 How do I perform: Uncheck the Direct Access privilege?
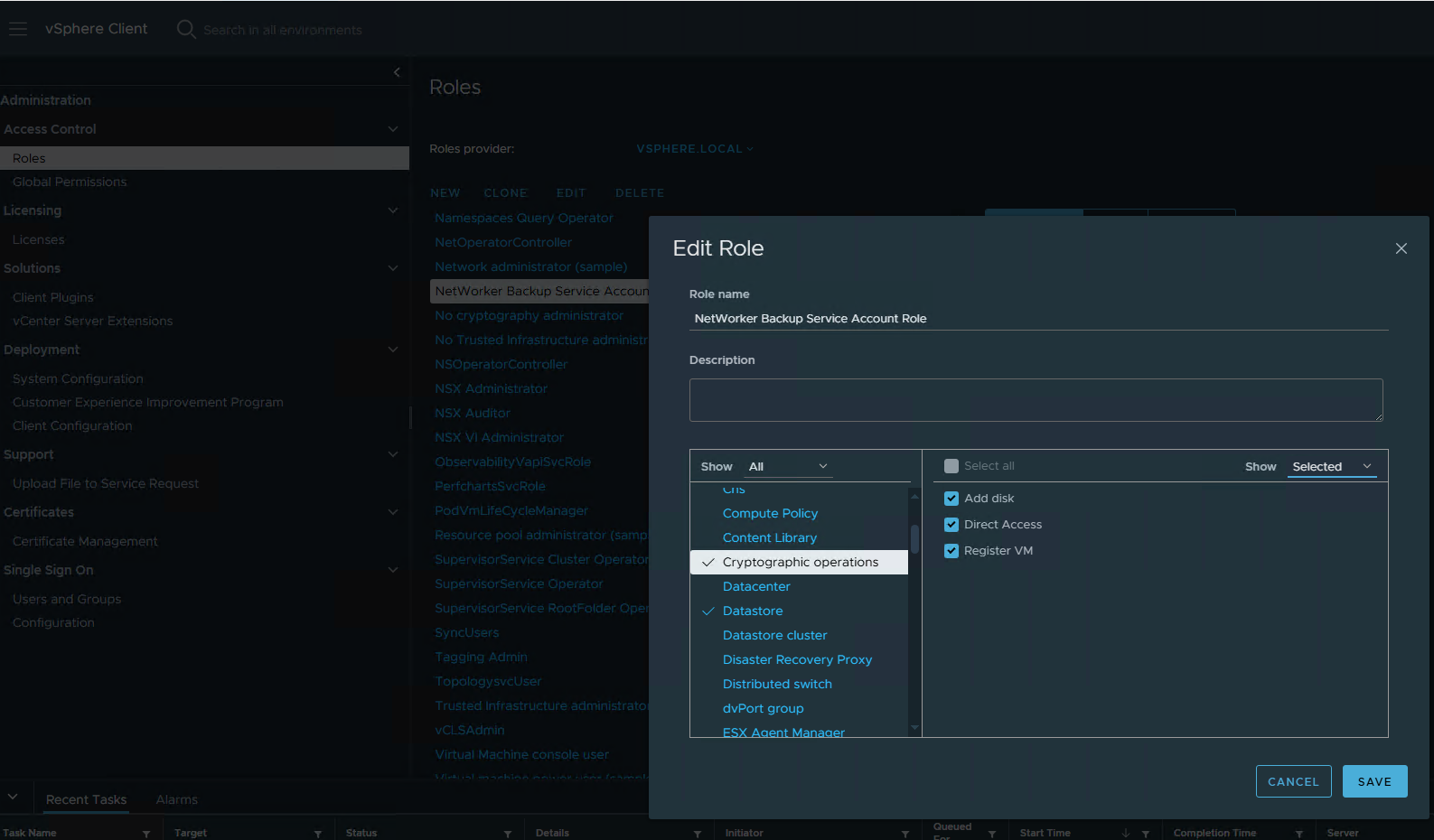click(951, 525)
